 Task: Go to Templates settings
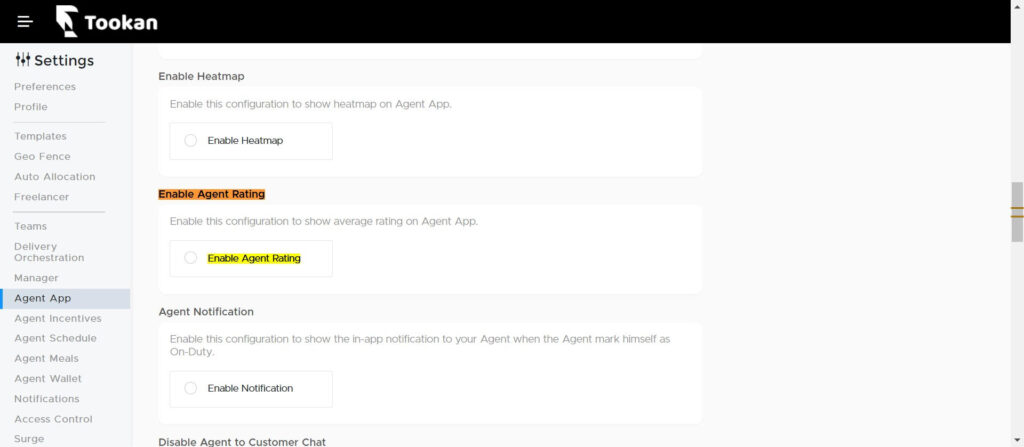click(40, 137)
